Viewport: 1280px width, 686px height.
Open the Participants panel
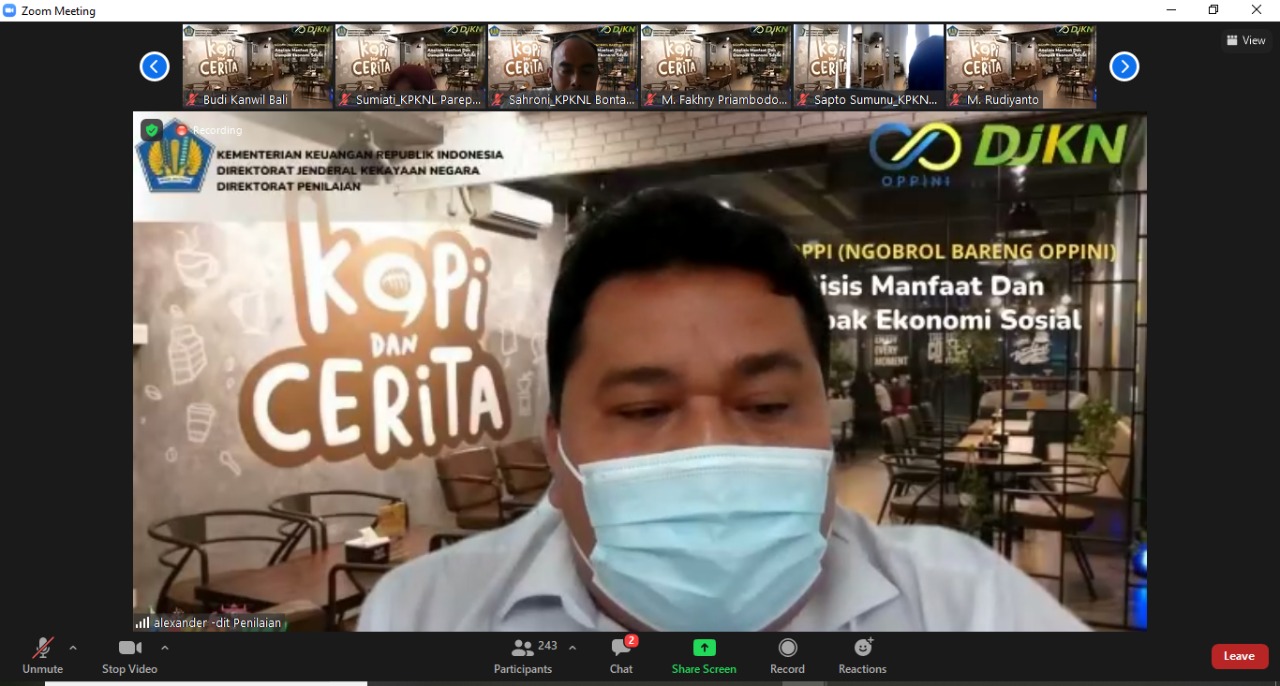523,655
